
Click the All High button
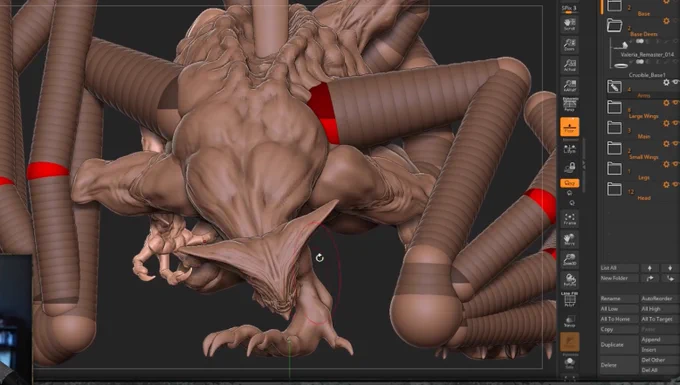660,309
